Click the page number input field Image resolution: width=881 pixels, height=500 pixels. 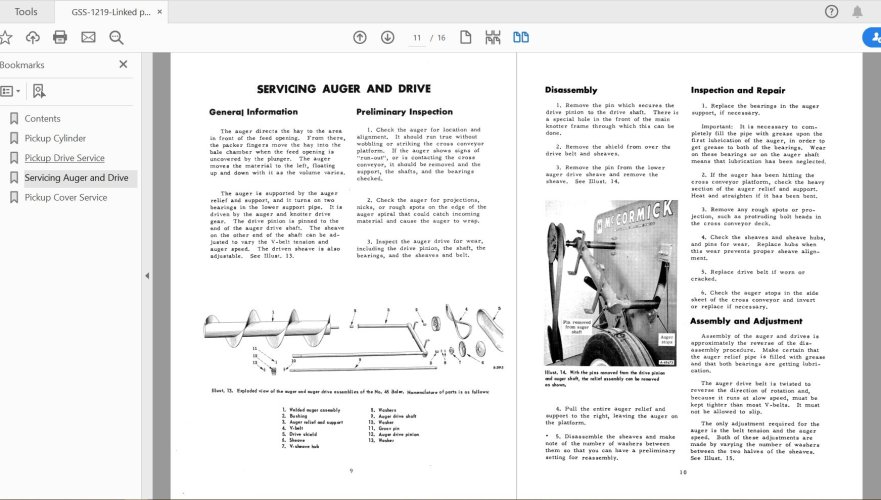pos(418,37)
